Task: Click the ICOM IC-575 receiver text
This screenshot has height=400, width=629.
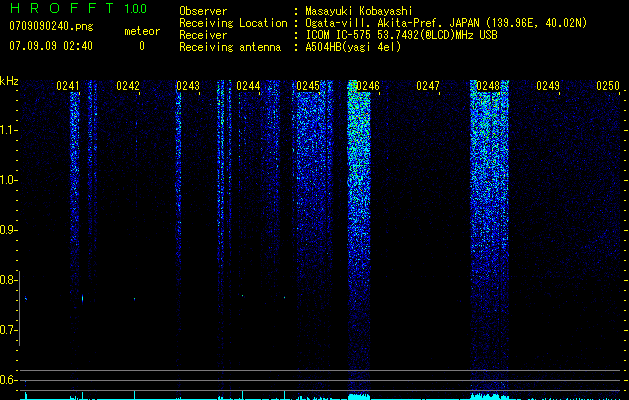Action: (401, 35)
